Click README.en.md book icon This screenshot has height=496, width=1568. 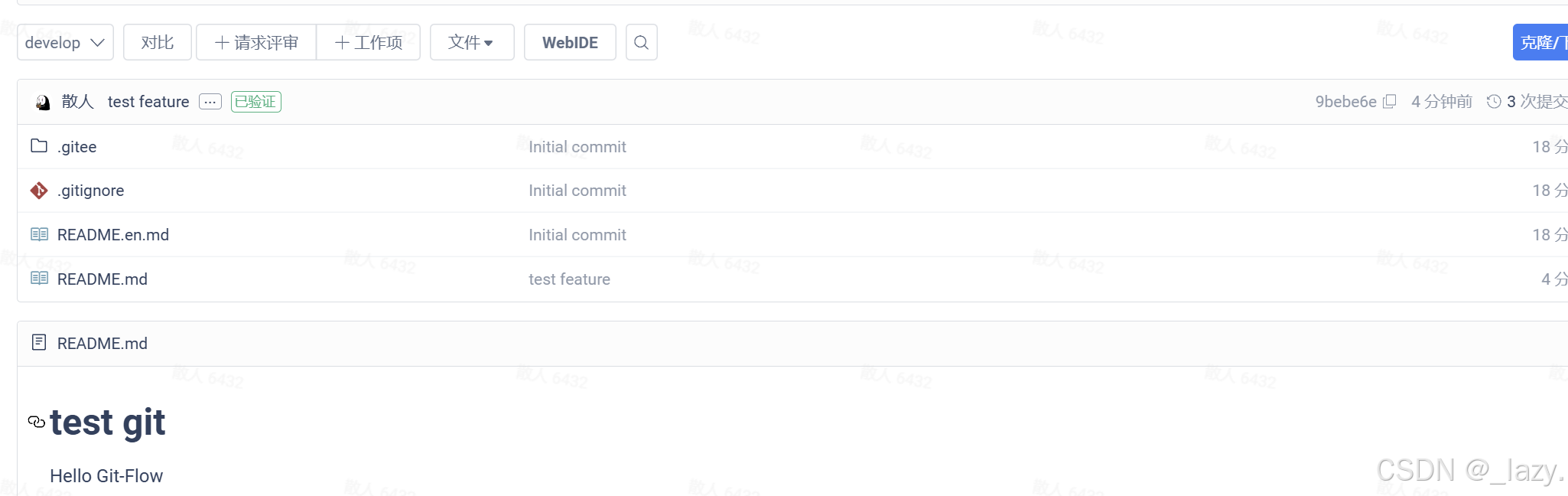pos(39,234)
